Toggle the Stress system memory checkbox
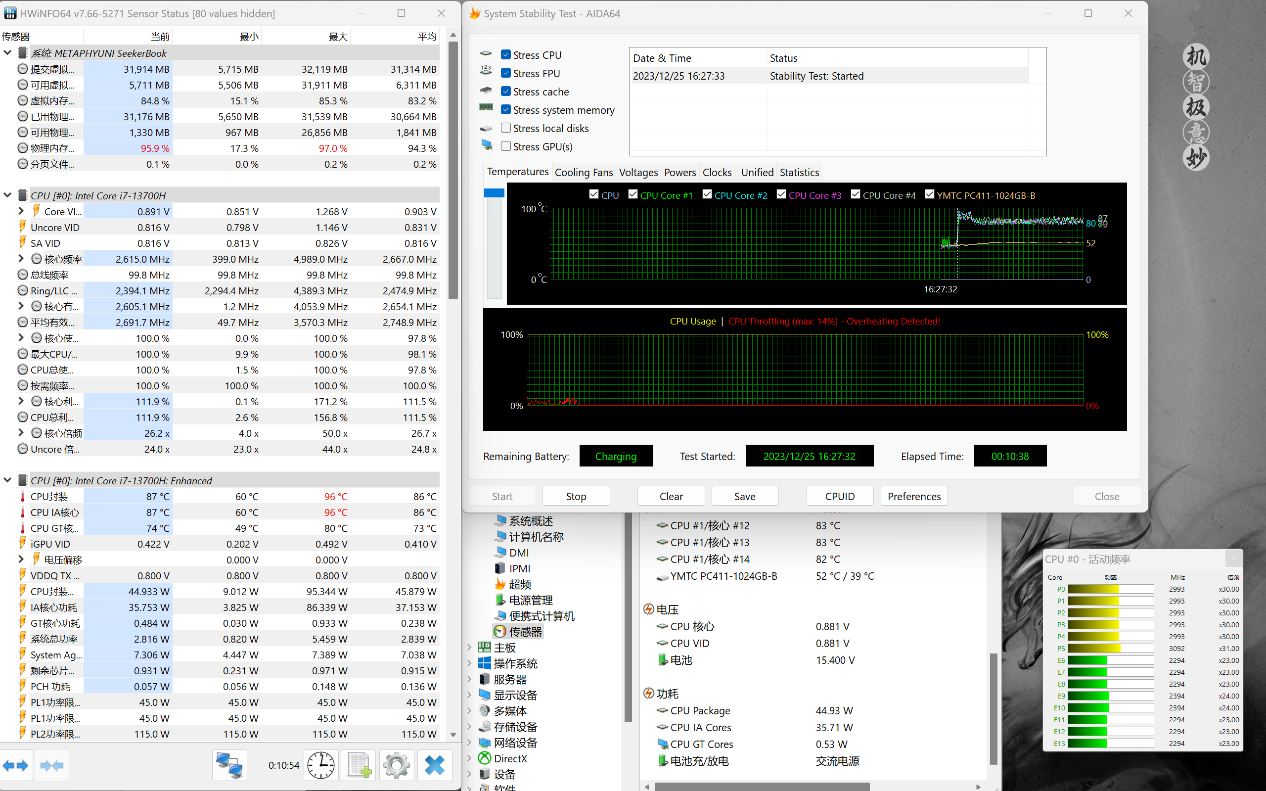The image size is (1266, 791). tap(506, 109)
